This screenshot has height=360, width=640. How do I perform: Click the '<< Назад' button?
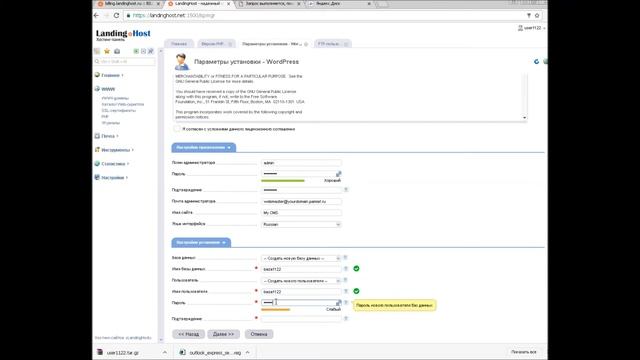(x=189, y=334)
